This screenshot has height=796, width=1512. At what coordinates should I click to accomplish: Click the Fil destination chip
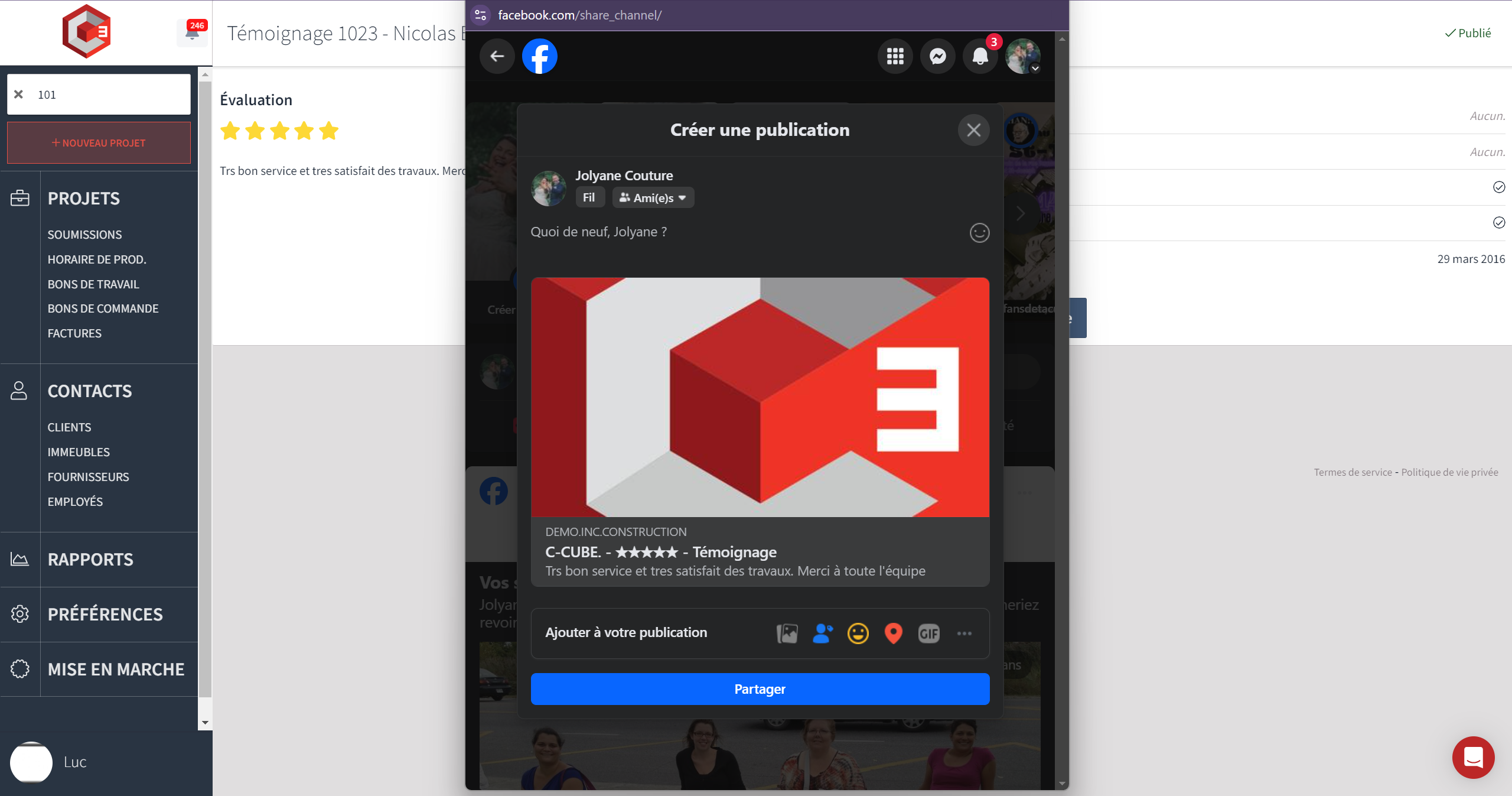click(589, 197)
